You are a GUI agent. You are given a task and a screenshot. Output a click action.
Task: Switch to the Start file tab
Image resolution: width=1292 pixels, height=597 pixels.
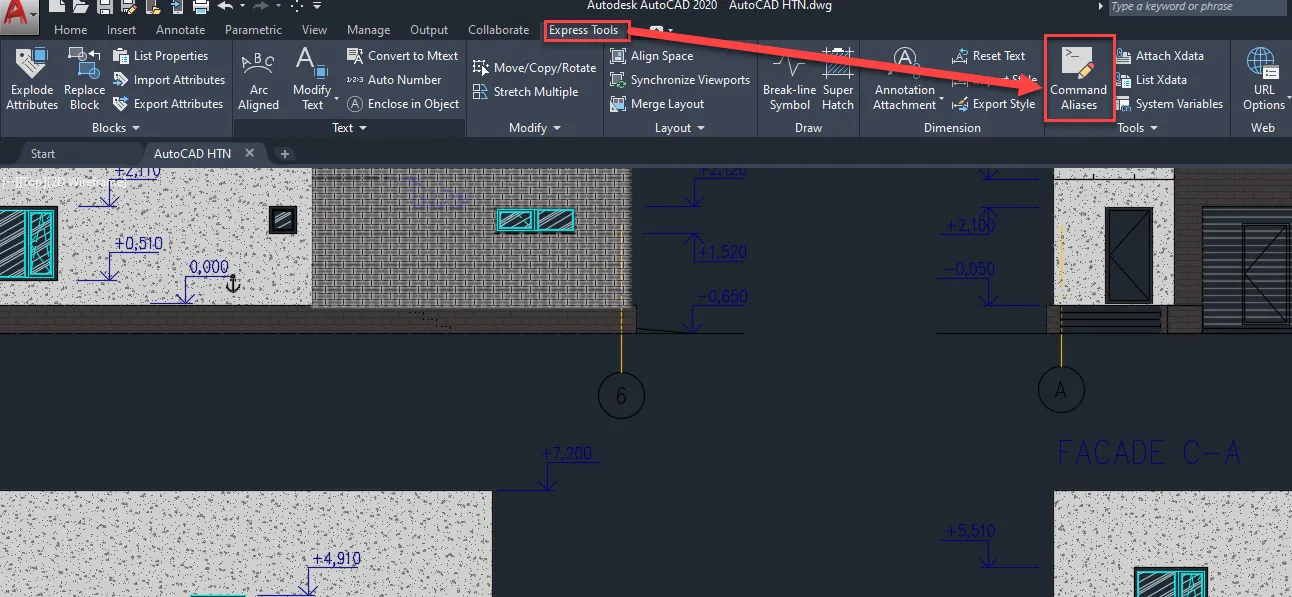click(43, 153)
